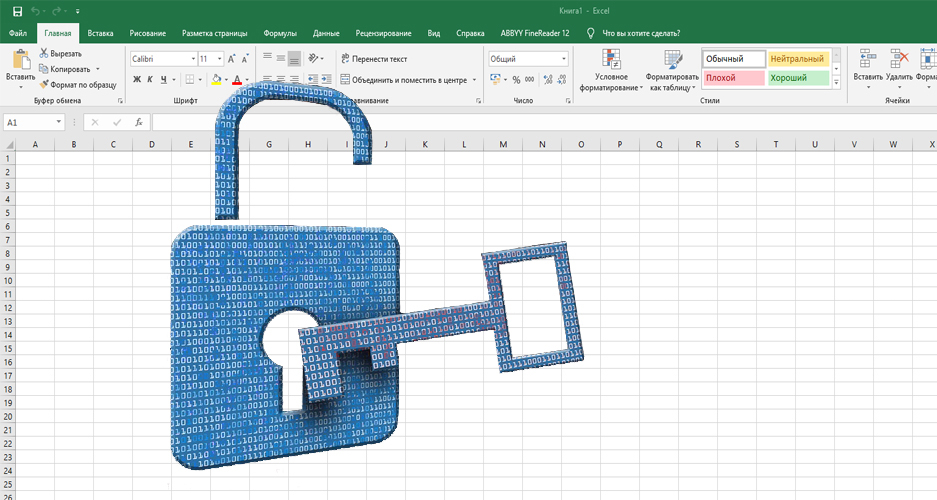Click the Undo arrow icon

[x=35, y=11]
